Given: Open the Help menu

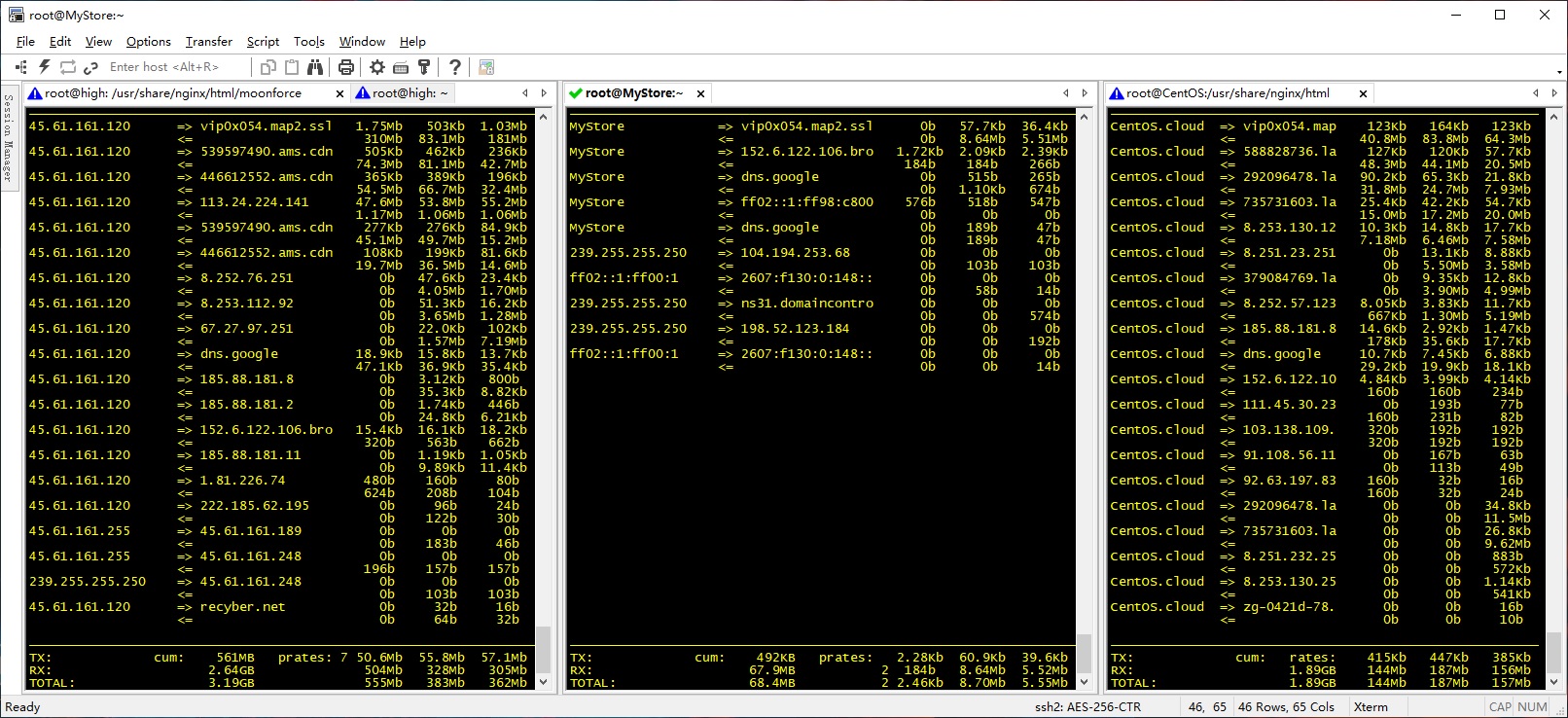Looking at the screenshot, I should pyautogui.click(x=412, y=42).
